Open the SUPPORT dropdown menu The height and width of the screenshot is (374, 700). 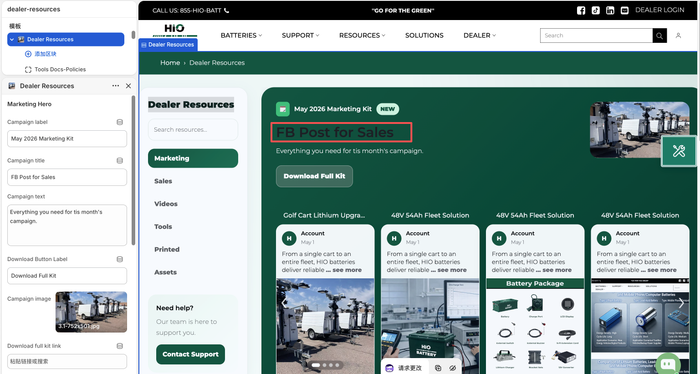[x=300, y=35]
